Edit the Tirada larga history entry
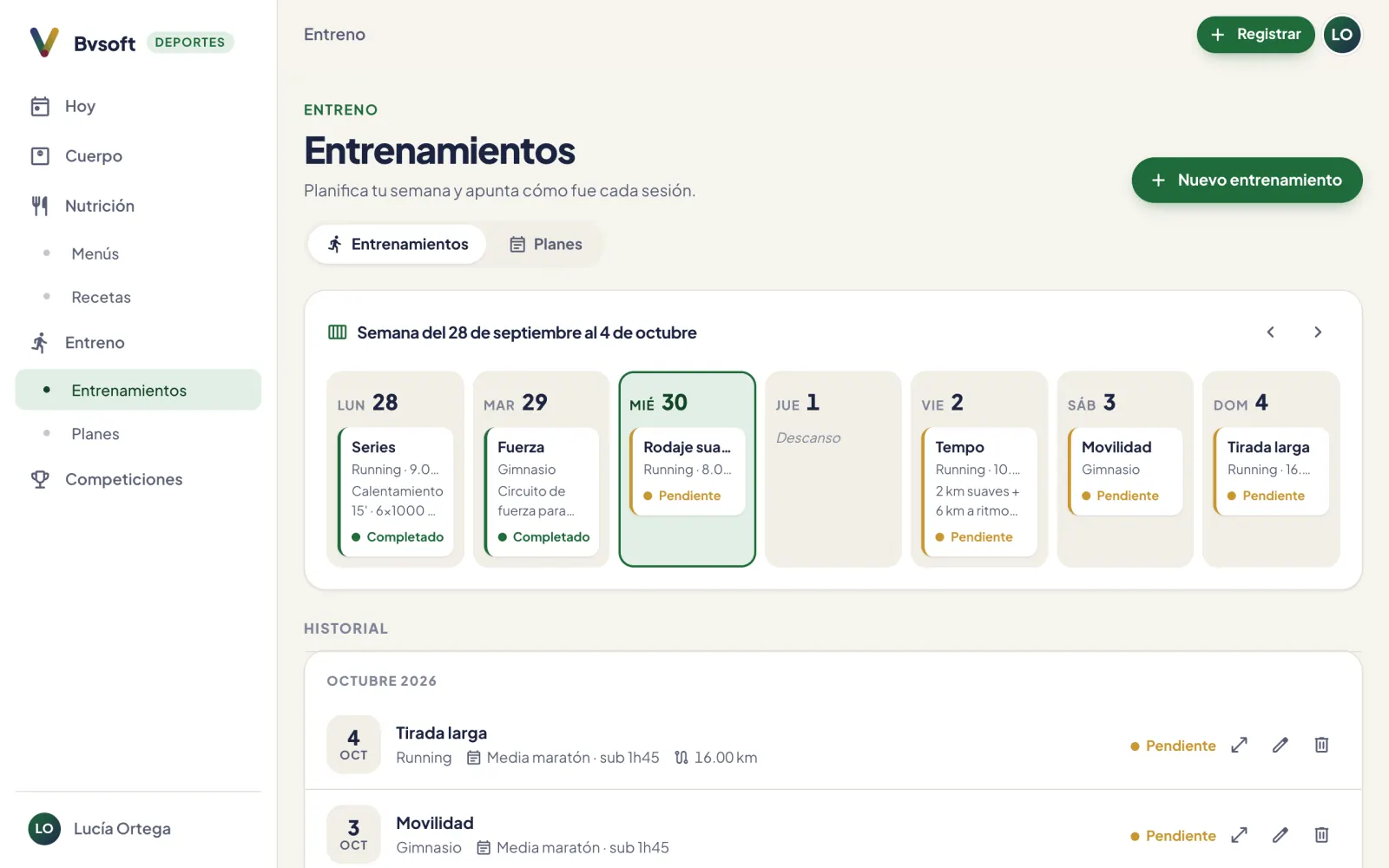The width and height of the screenshot is (1389, 868). [1280, 745]
